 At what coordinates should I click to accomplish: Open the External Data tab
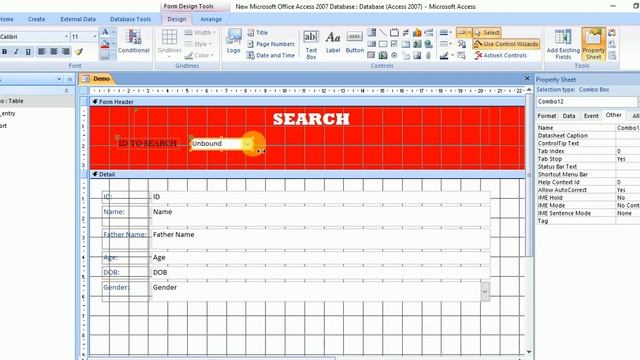(78, 19)
